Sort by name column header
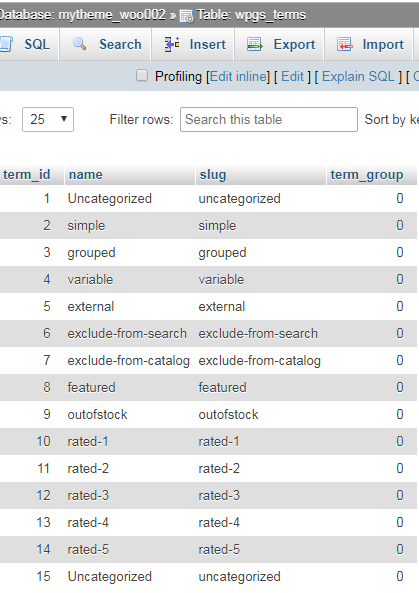The image size is (419, 593). (85, 175)
